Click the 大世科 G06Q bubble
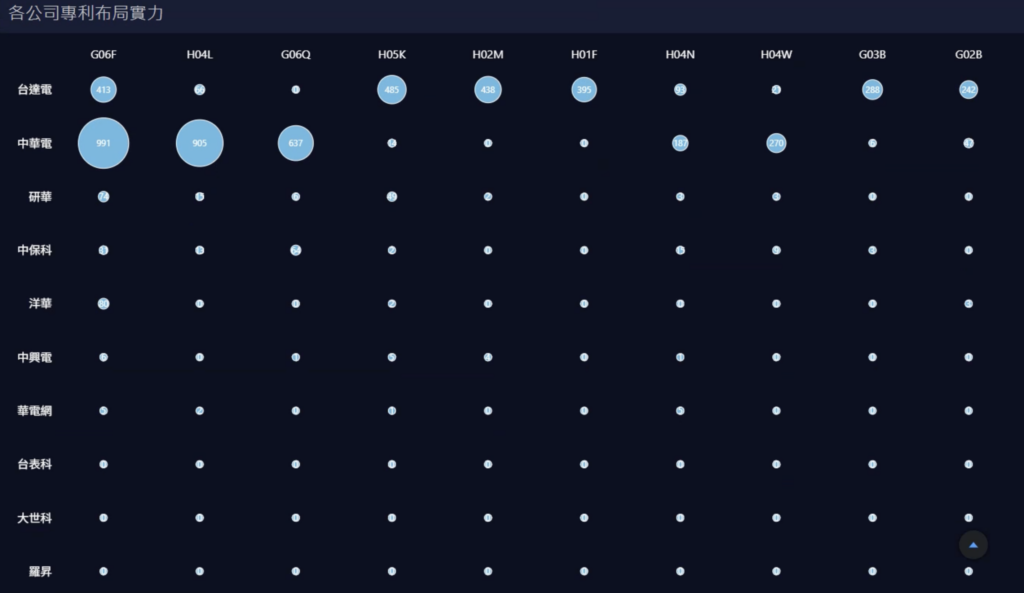Screen dimensions: 1024x593 pyautogui.click(x=296, y=518)
